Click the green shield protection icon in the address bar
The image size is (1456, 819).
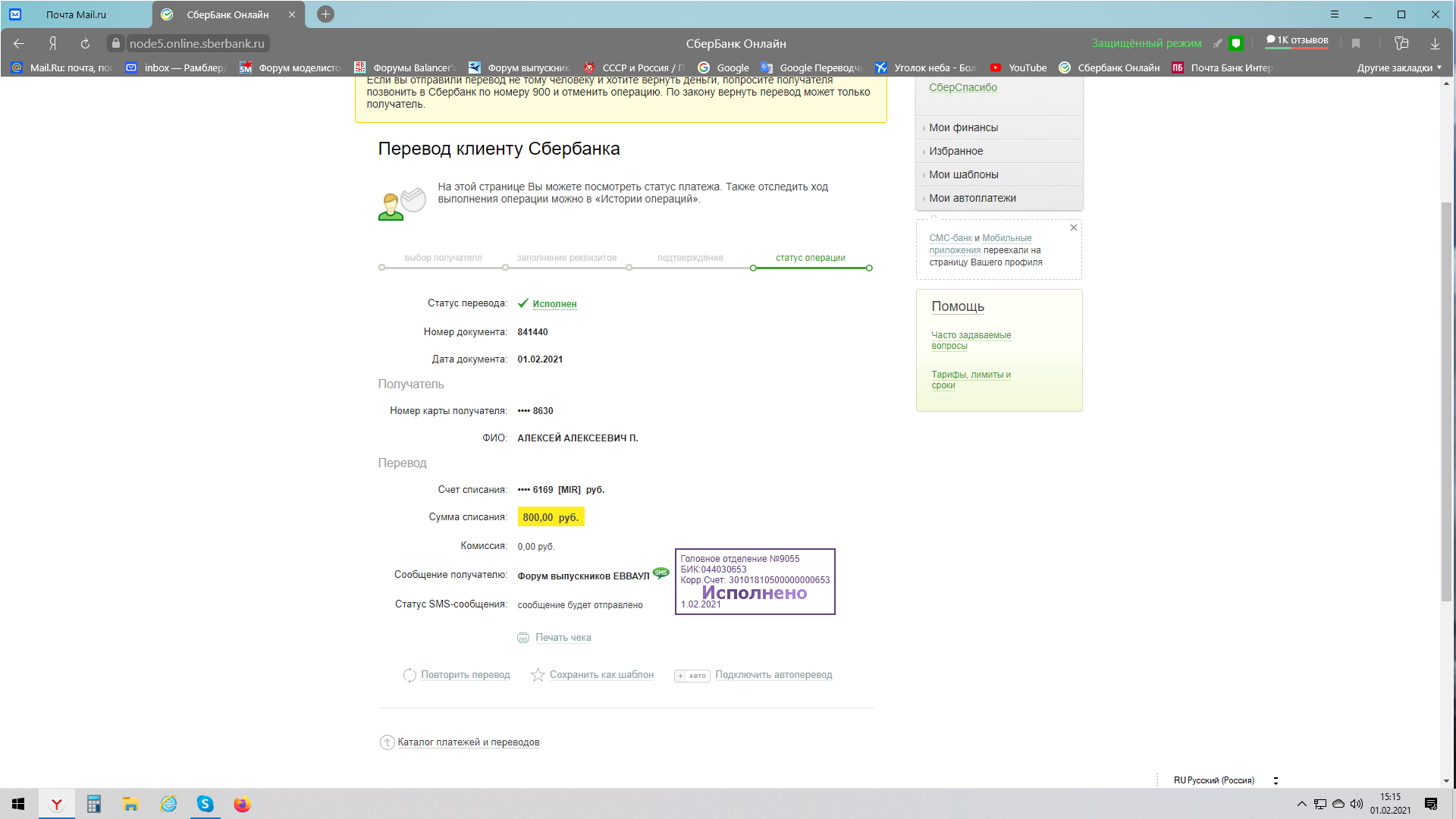pyautogui.click(x=1236, y=43)
